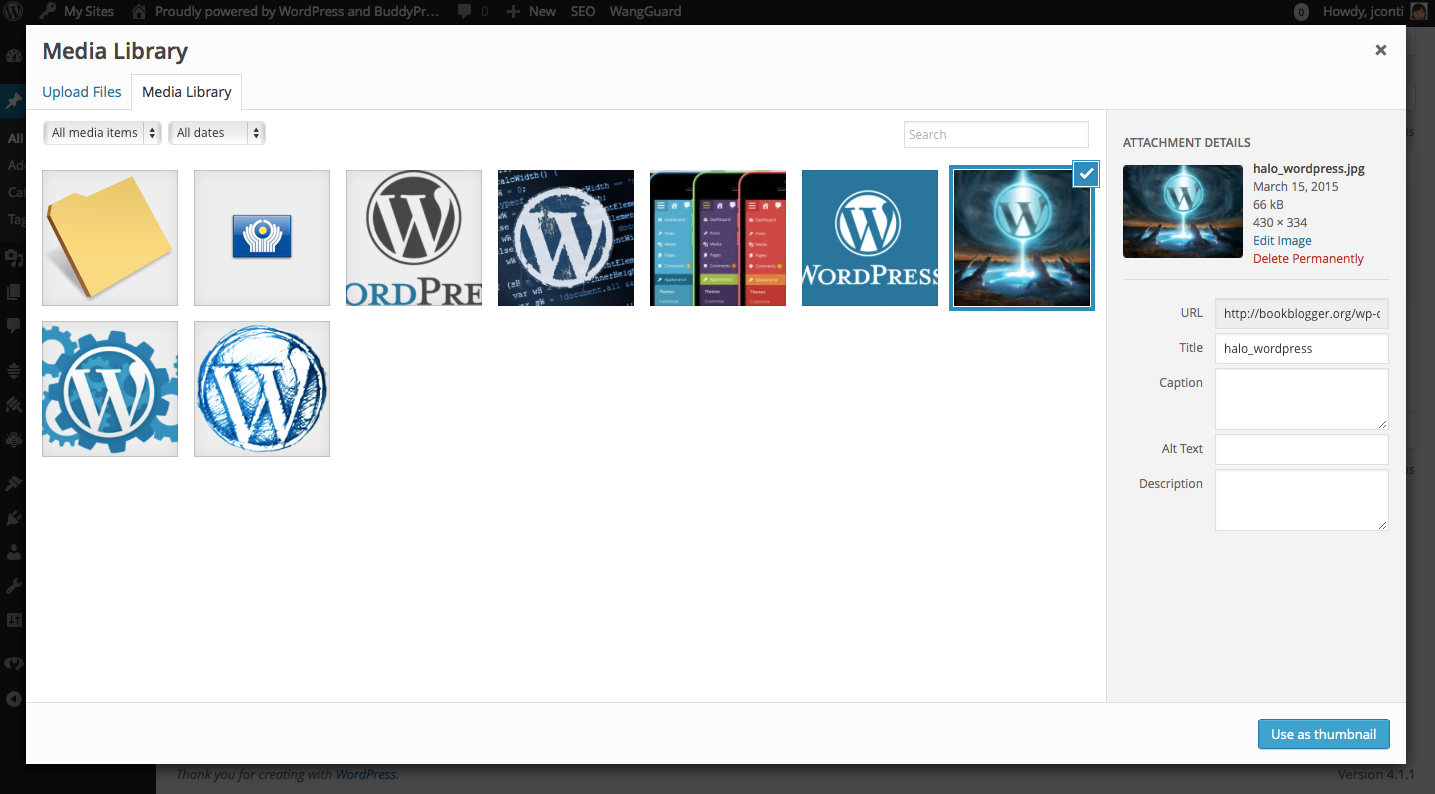Screen dimensions: 1435x794
Task: Open the site home admin bar link
Action: click(x=285, y=12)
